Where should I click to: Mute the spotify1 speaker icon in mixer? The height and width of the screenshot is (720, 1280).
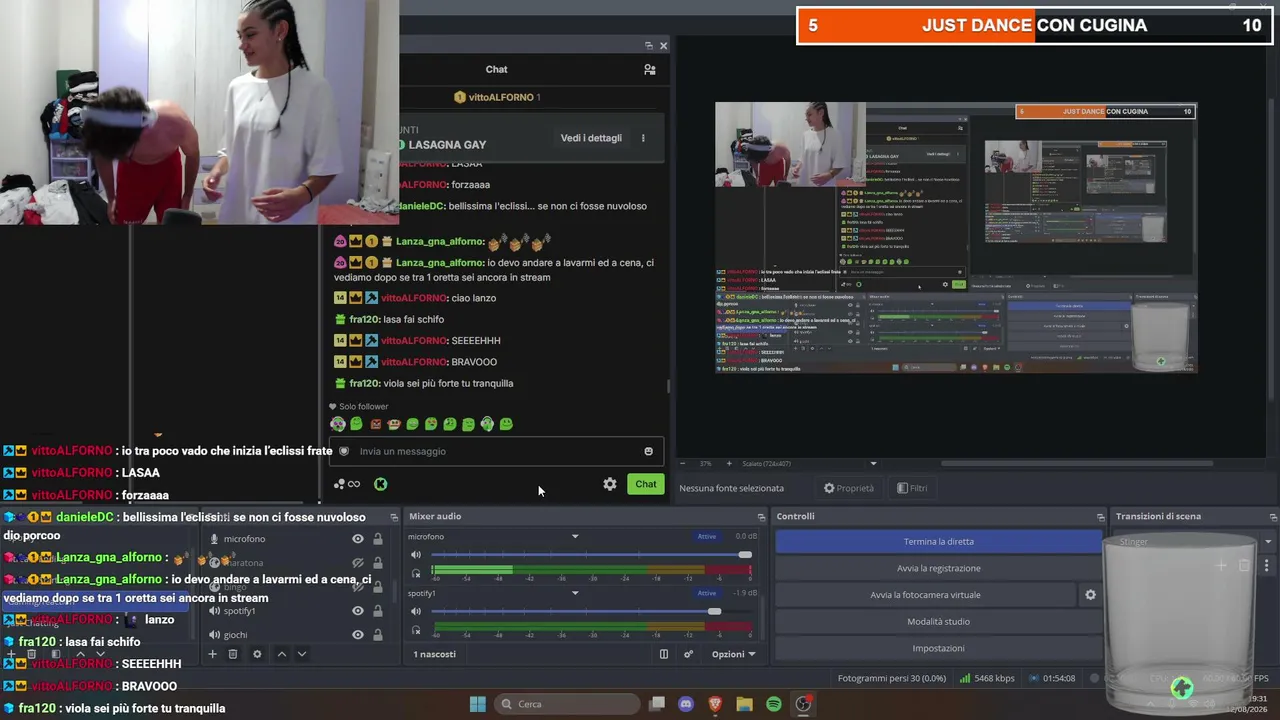tap(416, 611)
